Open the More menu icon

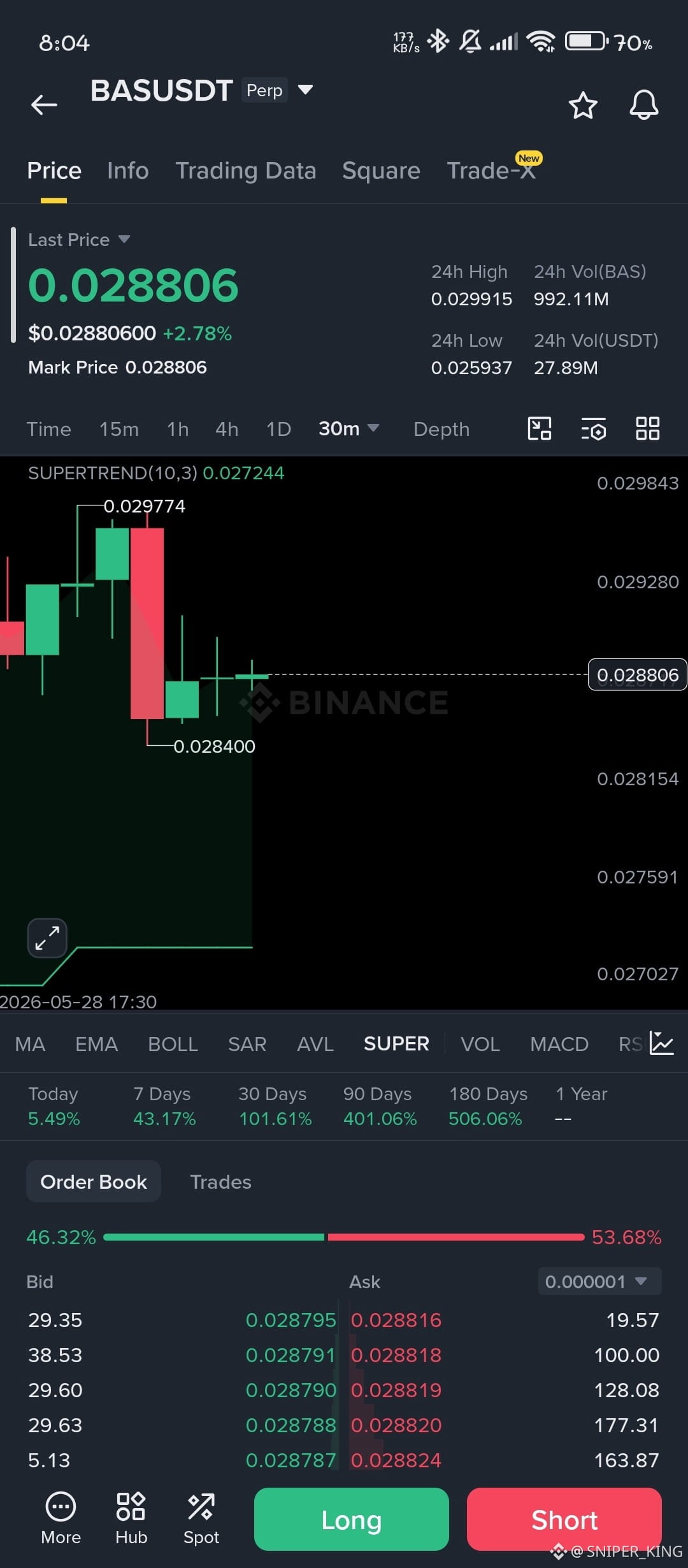[61, 1519]
